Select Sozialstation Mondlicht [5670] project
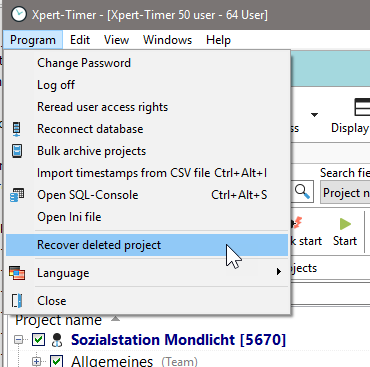The image size is (370, 367). 178,340
